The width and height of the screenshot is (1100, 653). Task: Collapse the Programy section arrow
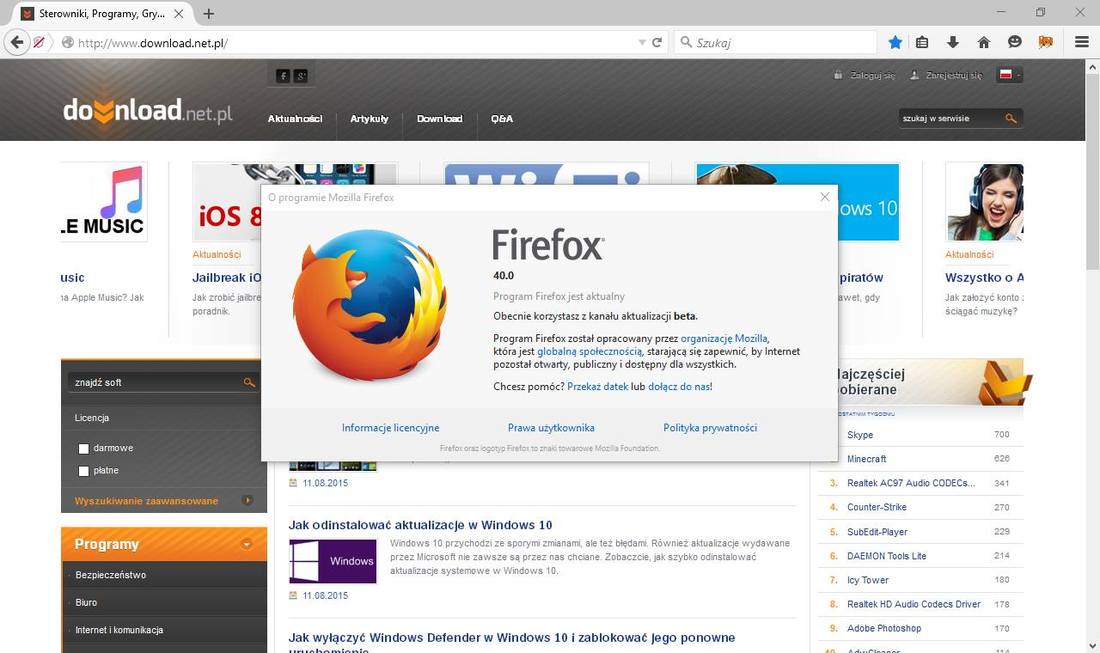coord(247,544)
